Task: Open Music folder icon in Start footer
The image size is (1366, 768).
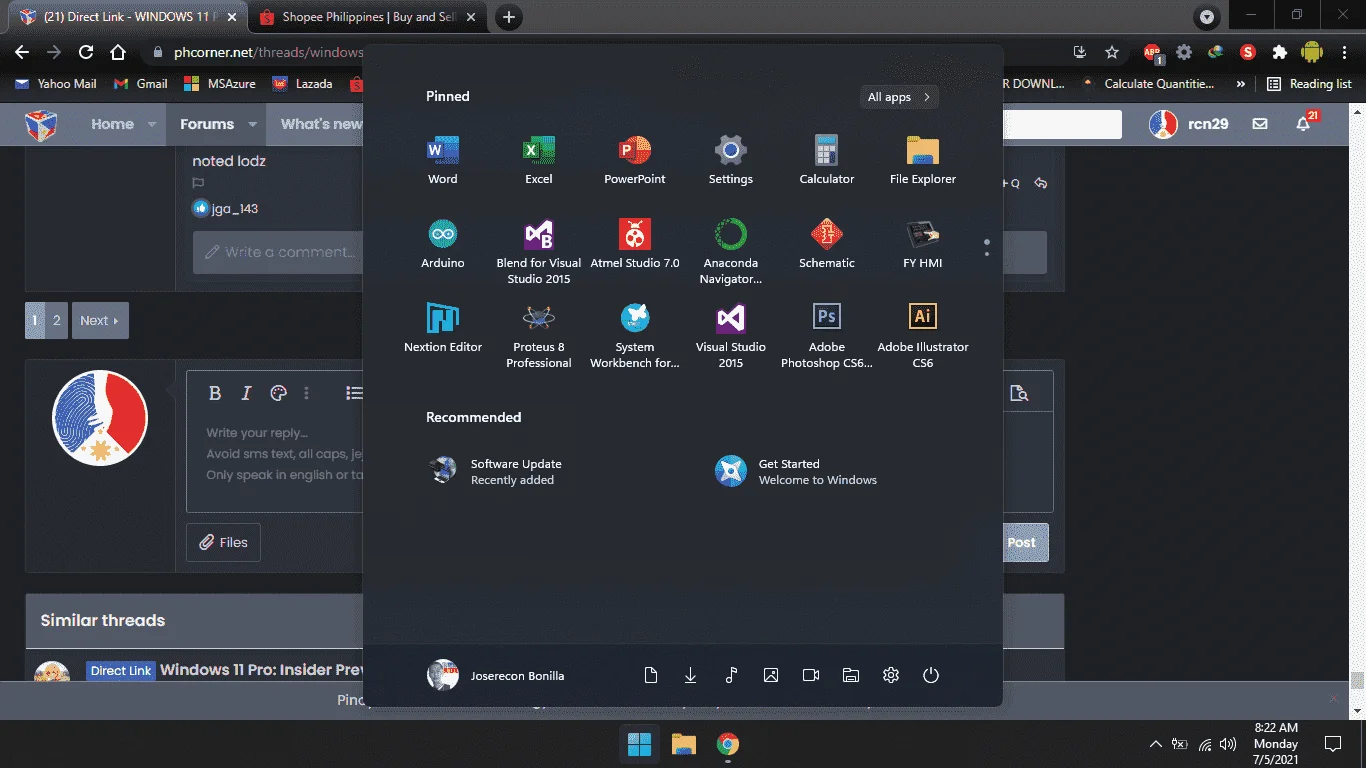Action: coord(731,675)
